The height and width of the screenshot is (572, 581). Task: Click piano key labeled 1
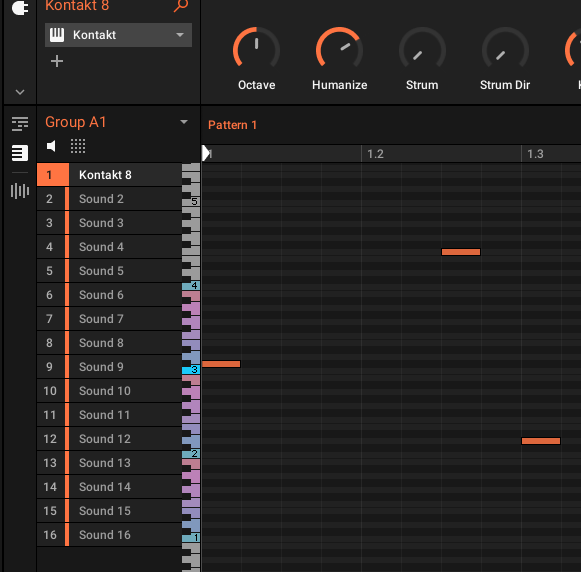point(191,538)
